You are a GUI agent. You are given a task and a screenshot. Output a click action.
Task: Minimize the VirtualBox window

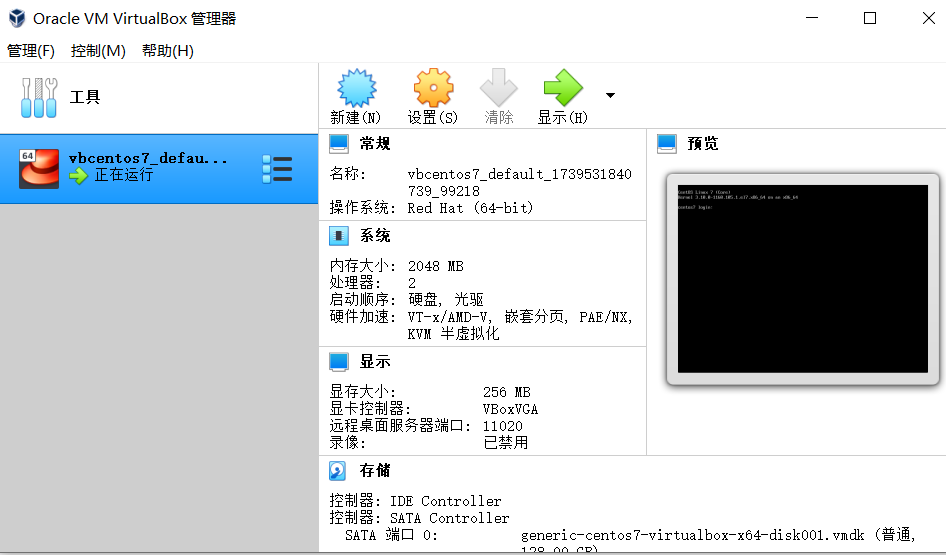click(812, 18)
